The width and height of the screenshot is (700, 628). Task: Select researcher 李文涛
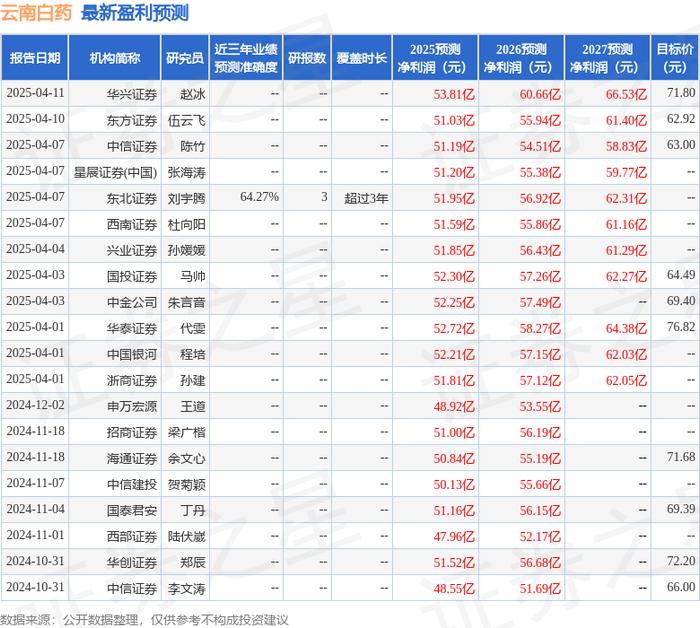(x=187, y=588)
